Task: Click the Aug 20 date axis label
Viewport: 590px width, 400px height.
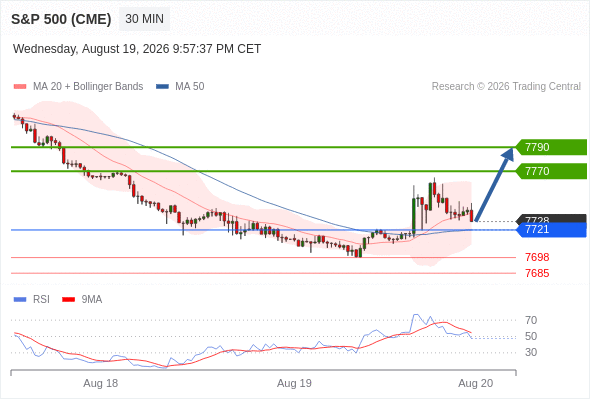Action: tap(476, 383)
